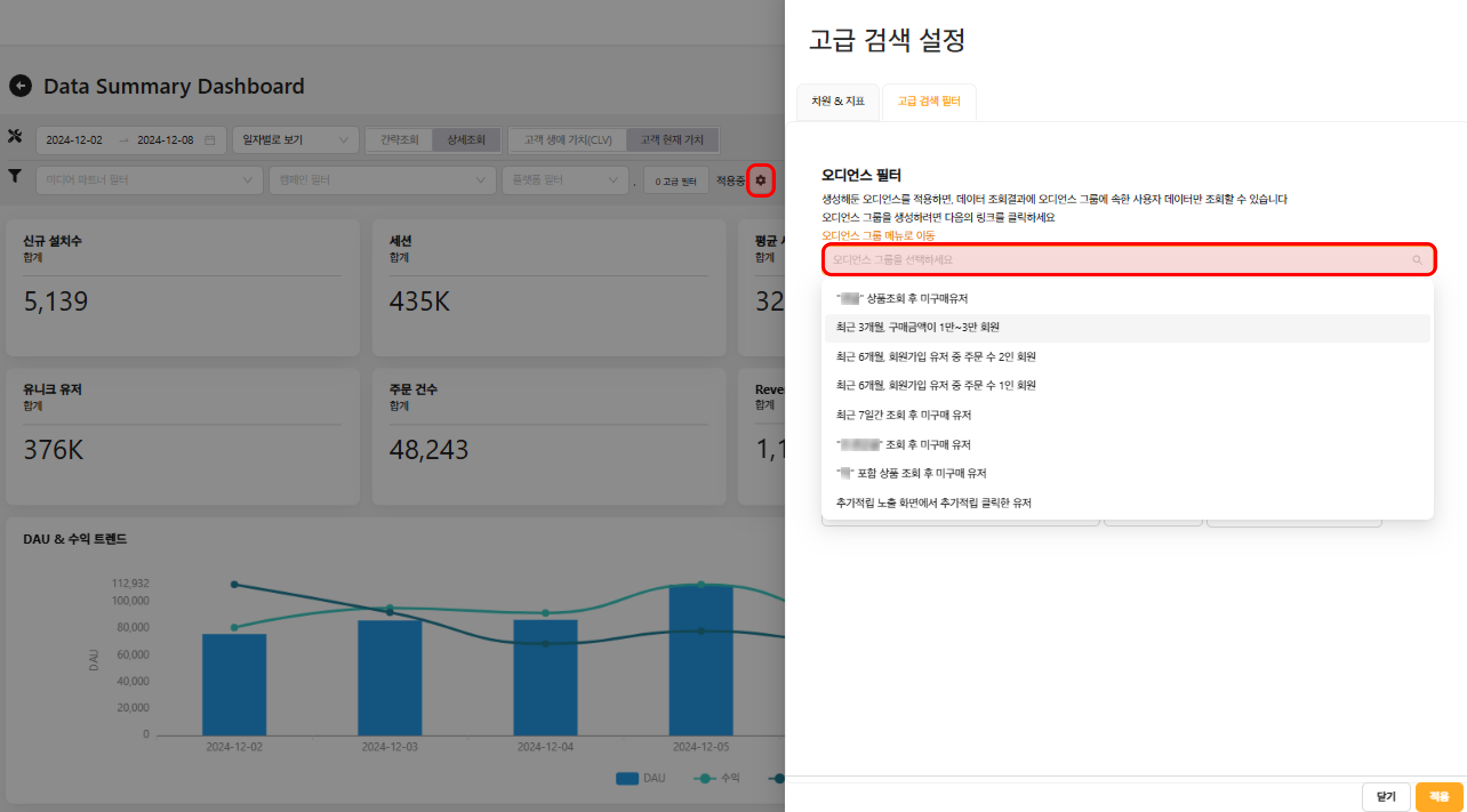
Task: Select 최근 7일간 조회 후 미구매 유저 option
Action: [x=903, y=415]
